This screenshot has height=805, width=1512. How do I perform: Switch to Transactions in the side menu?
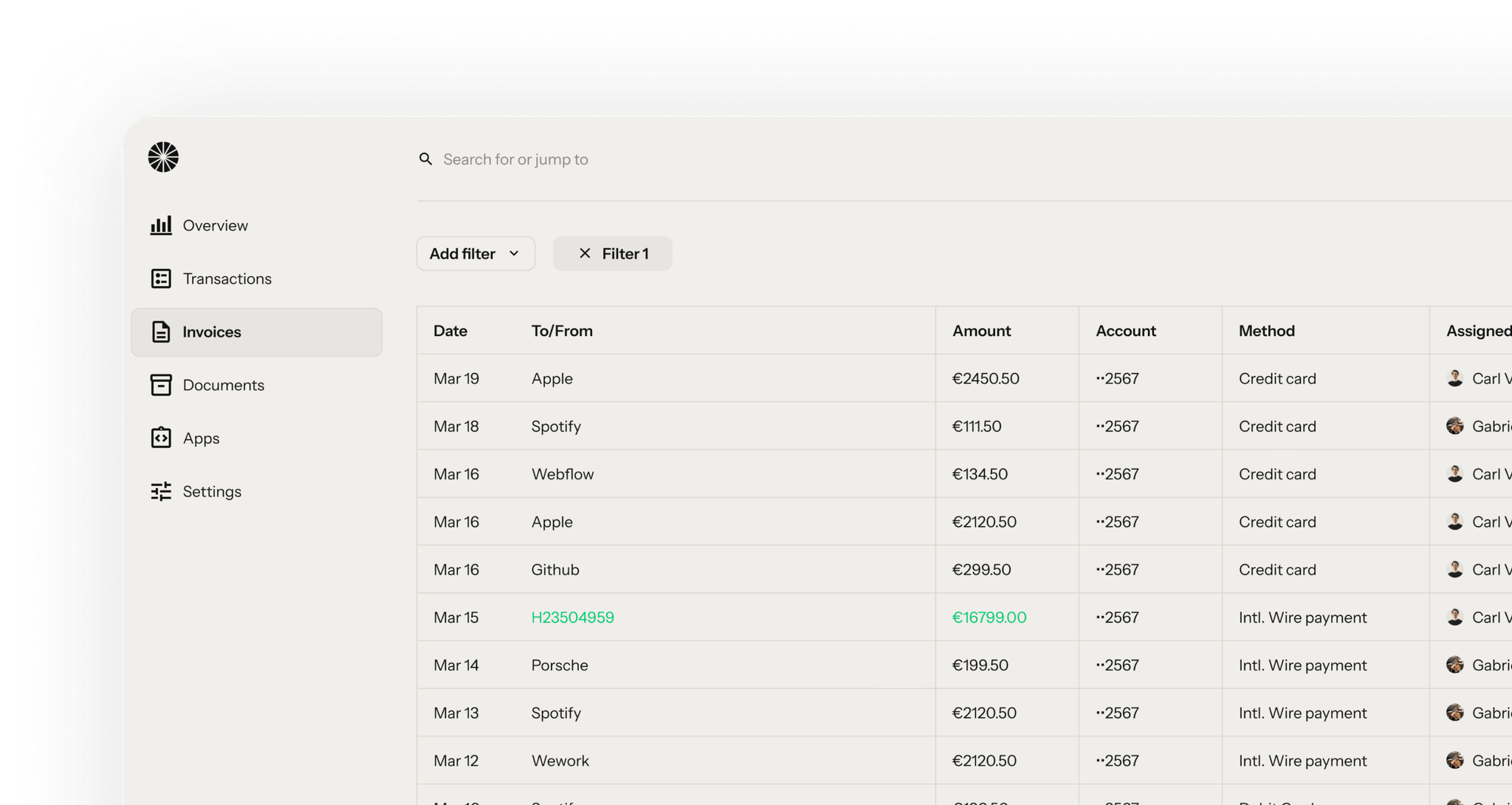tap(227, 278)
